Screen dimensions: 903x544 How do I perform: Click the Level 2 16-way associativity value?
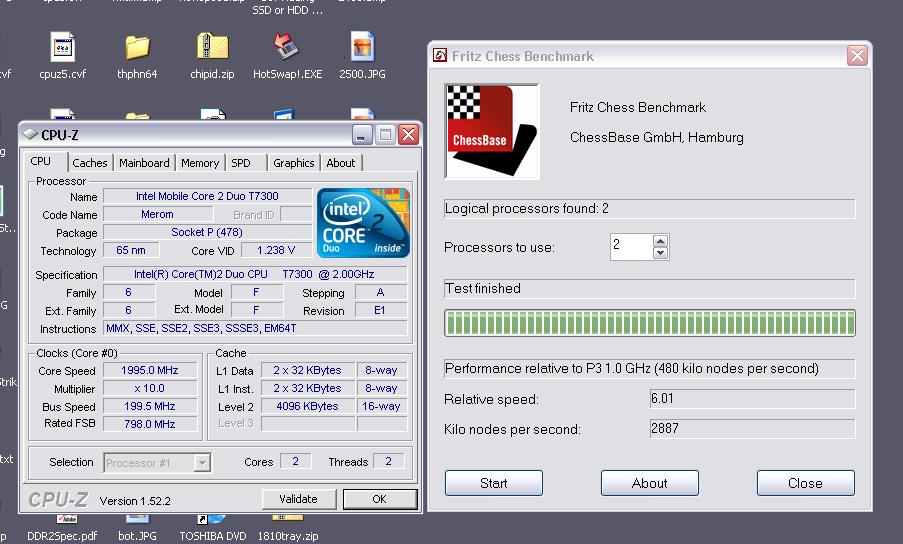click(x=381, y=406)
